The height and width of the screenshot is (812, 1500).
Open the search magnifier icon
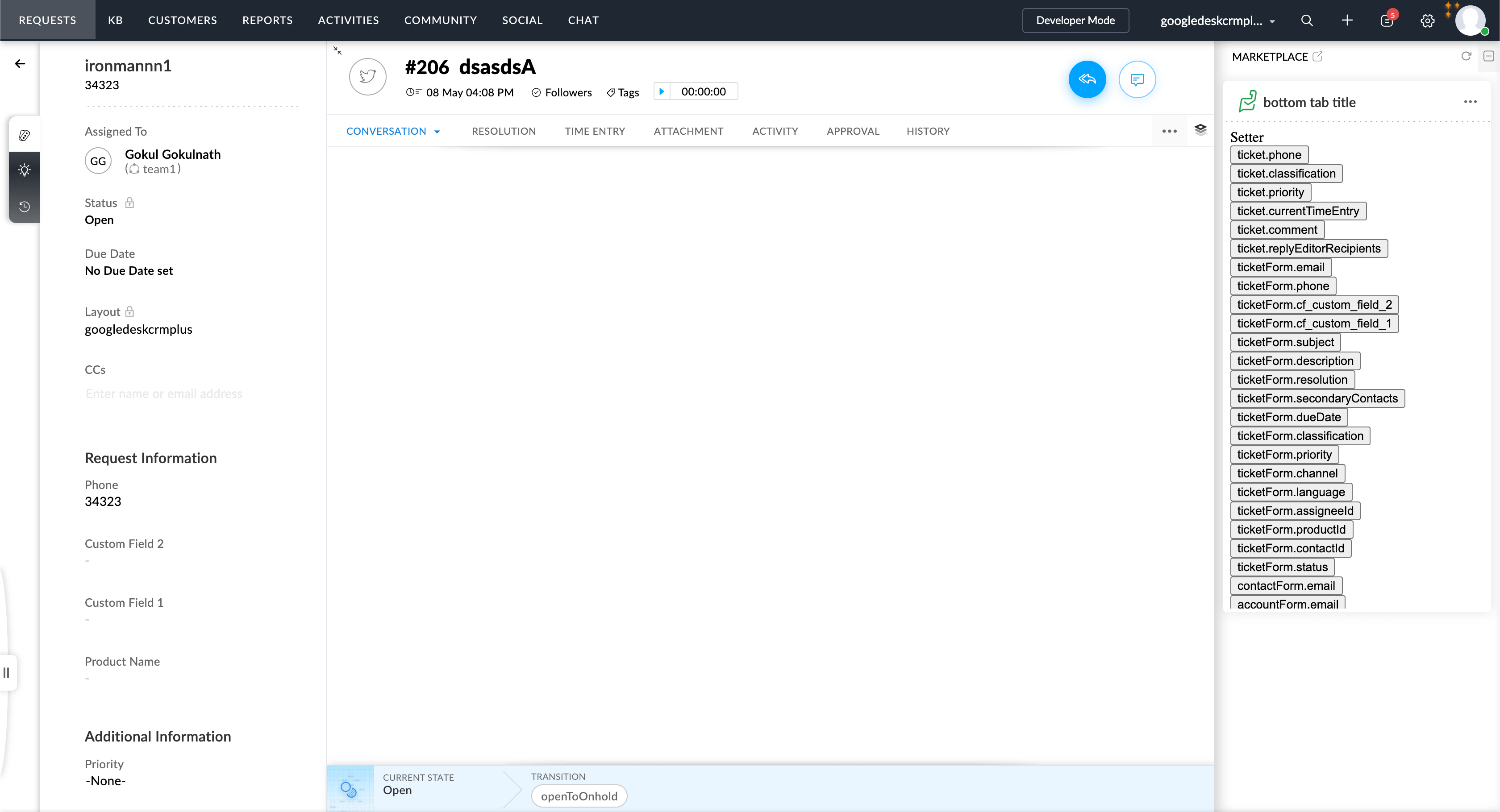click(1307, 21)
